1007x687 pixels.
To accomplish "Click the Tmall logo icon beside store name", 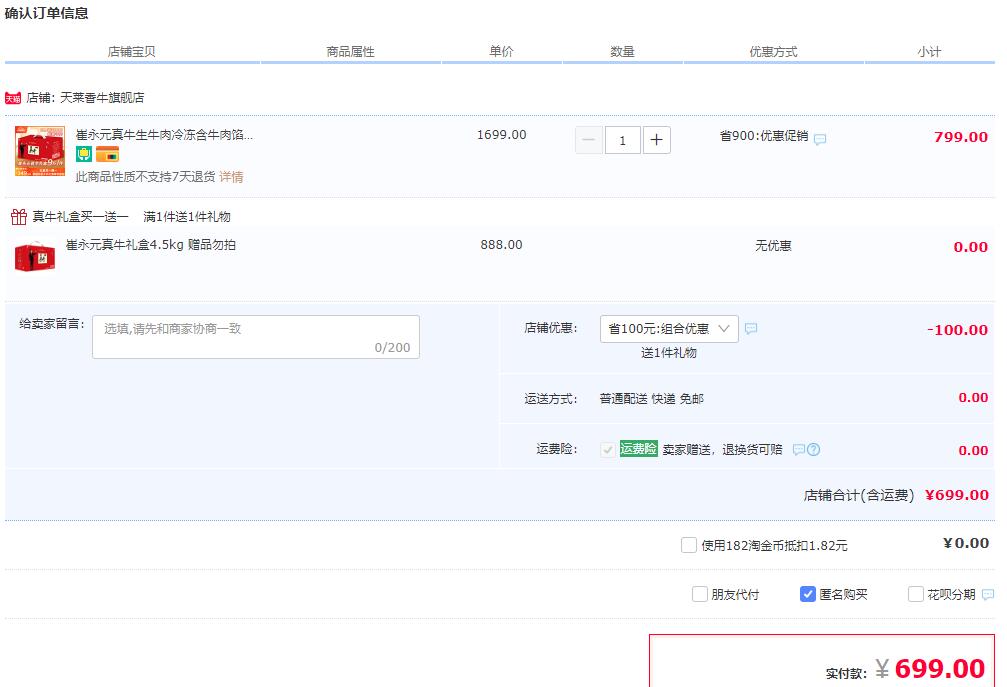I will pos(13,98).
